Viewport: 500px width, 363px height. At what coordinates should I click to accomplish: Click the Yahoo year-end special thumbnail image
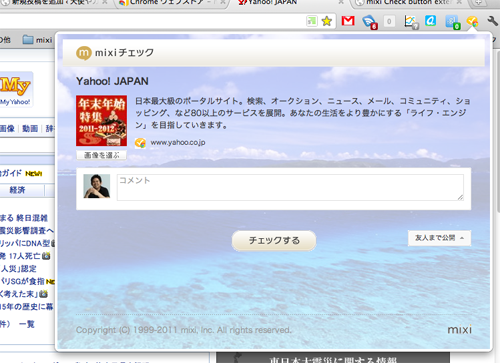click(101, 121)
